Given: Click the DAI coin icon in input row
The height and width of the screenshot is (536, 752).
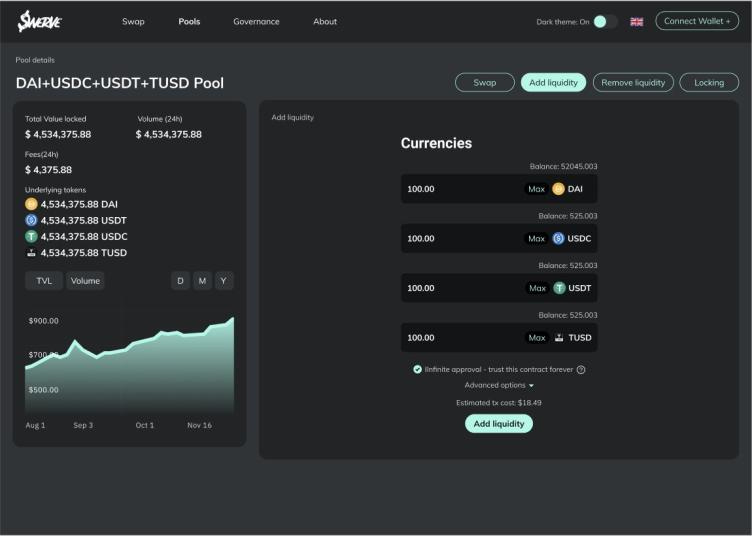Looking at the screenshot, I should [558, 189].
